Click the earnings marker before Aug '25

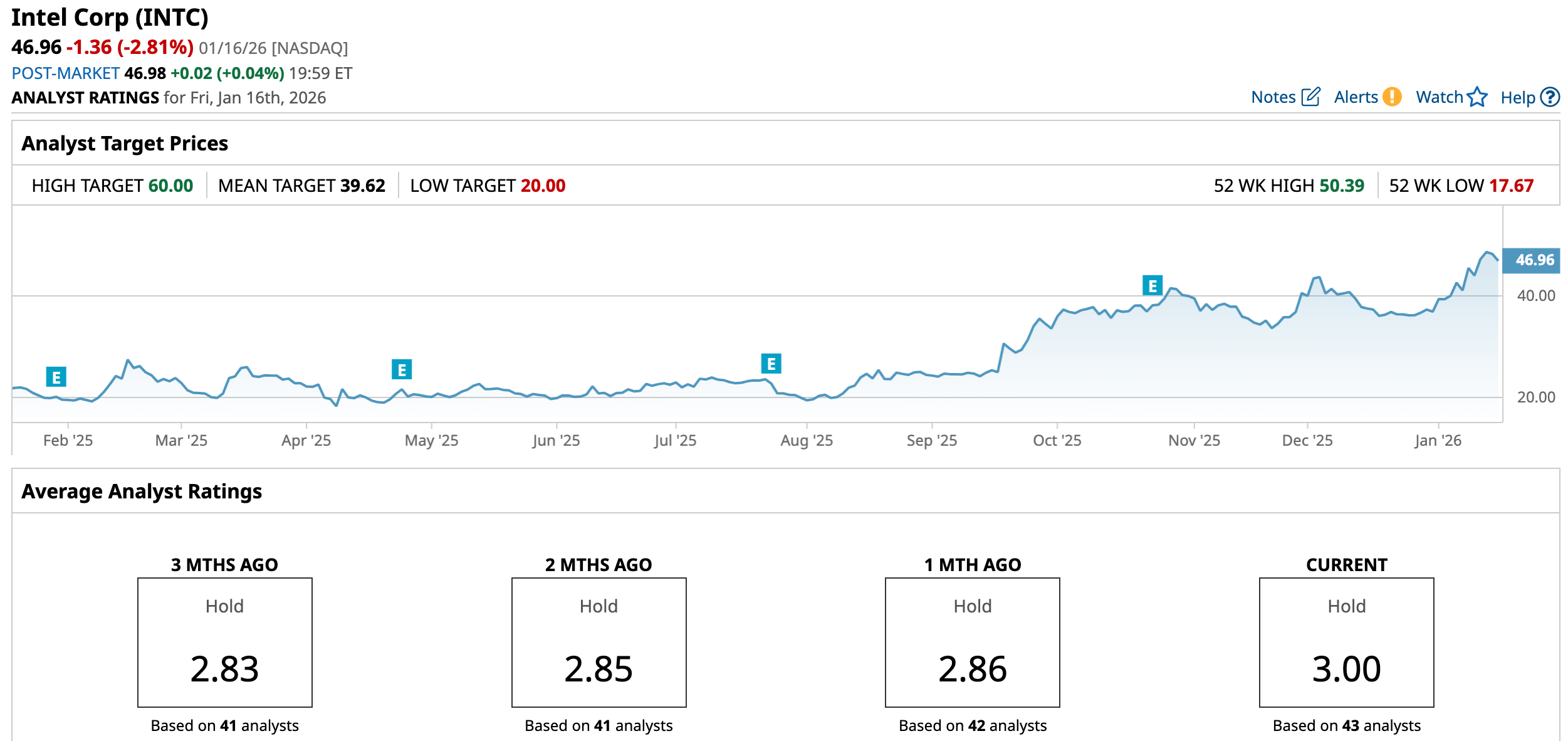[x=771, y=364]
